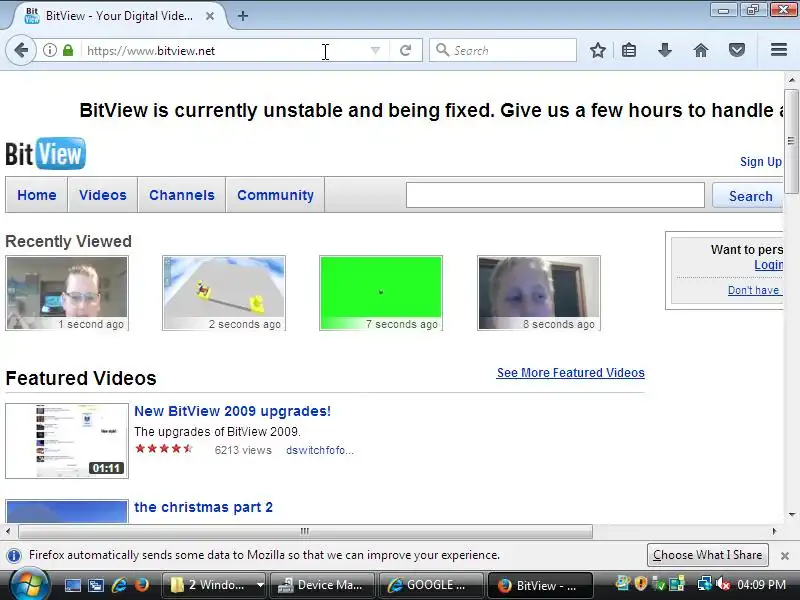Image resolution: width=800 pixels, height=600 pixels.
Task: Open uploader dswitchfofo... channel link
Action: (x=320, y=450)
